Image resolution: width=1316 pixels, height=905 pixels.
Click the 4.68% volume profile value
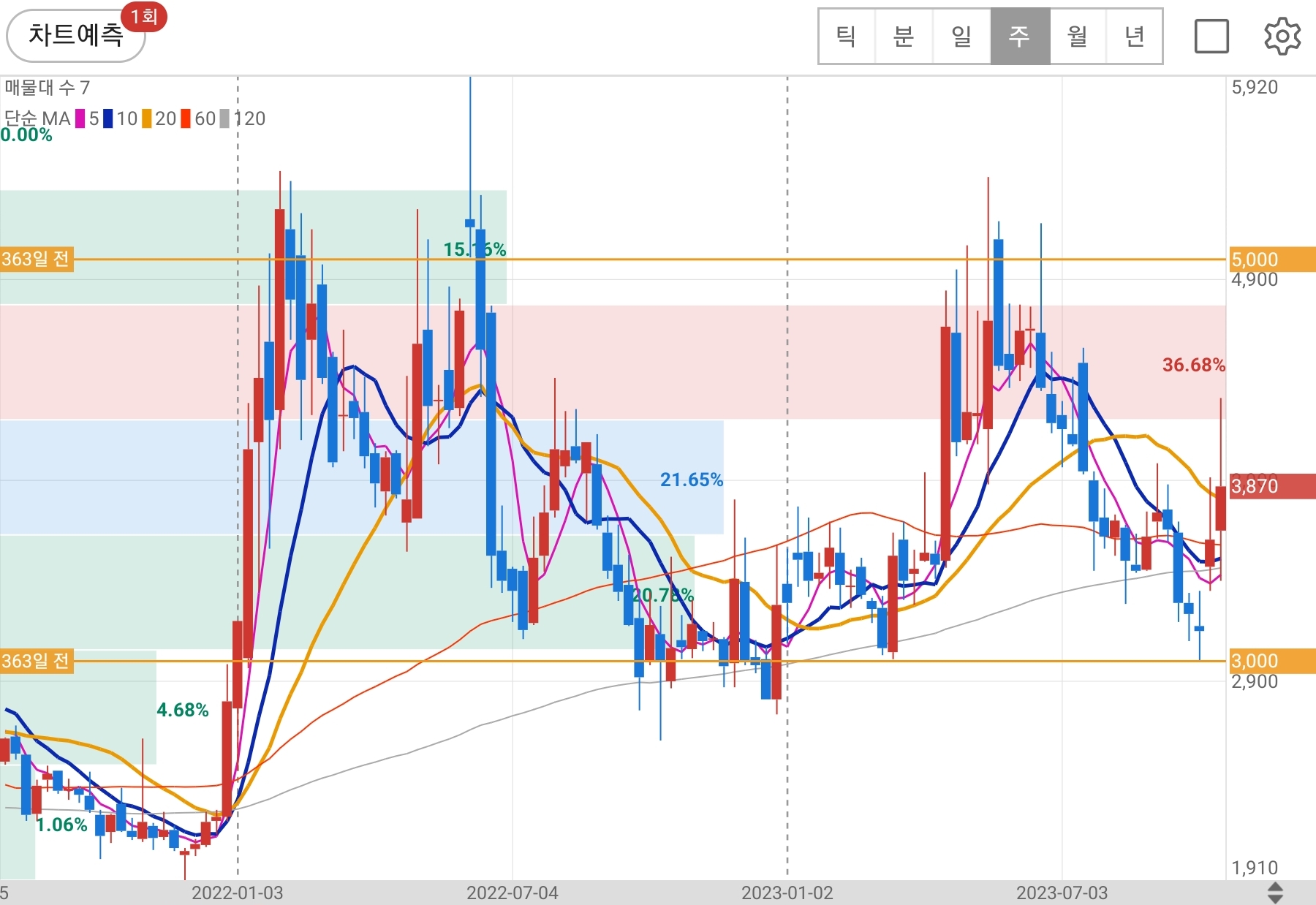183,710
